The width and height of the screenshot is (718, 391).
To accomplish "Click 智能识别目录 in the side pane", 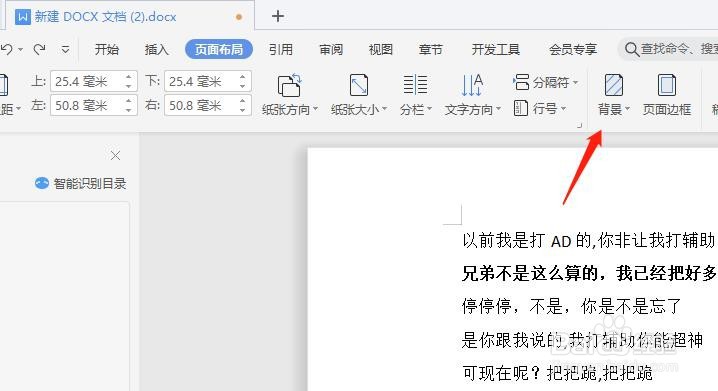I will point(81,184).
